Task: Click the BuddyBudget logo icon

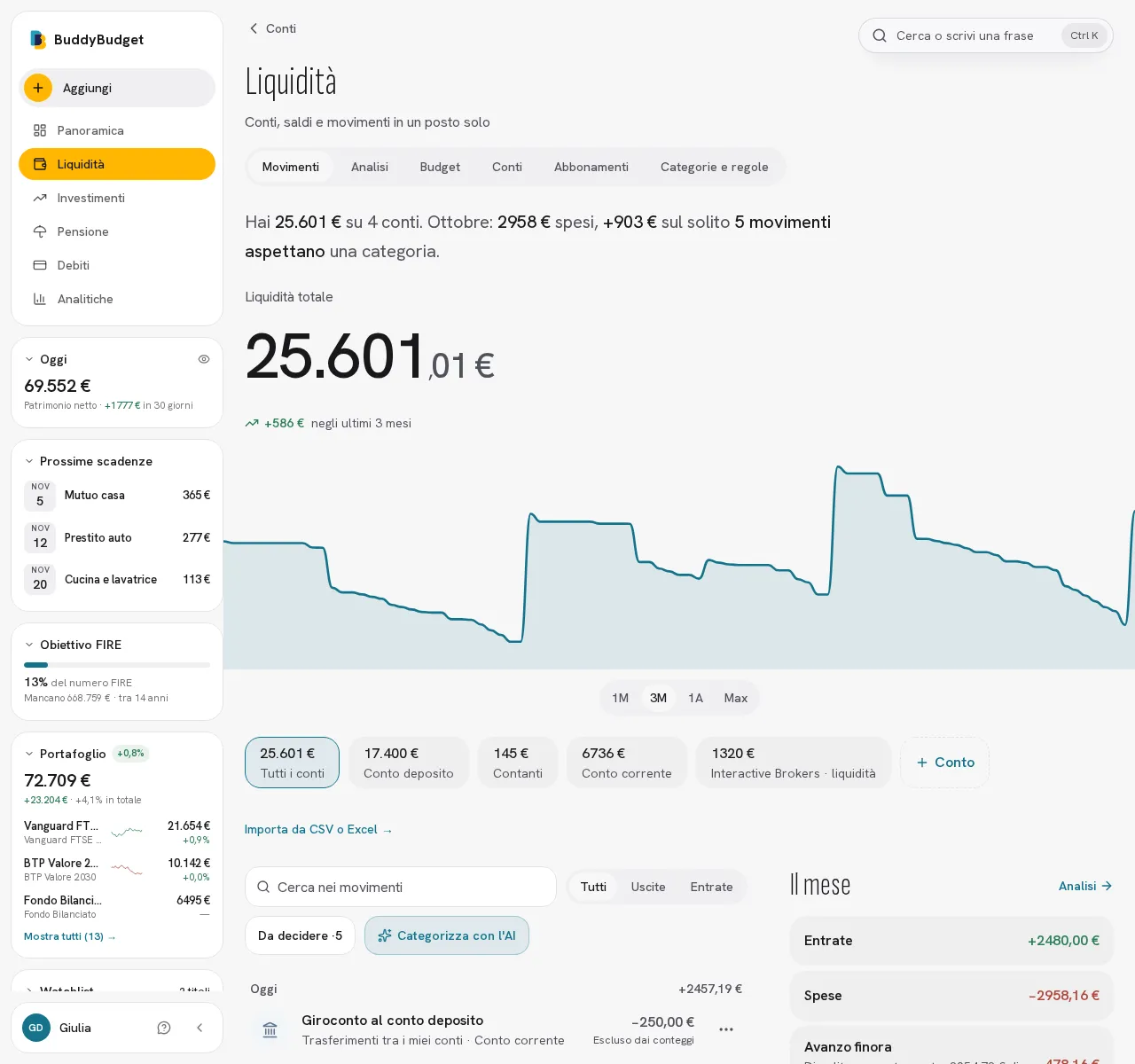Action: [38, 39]
